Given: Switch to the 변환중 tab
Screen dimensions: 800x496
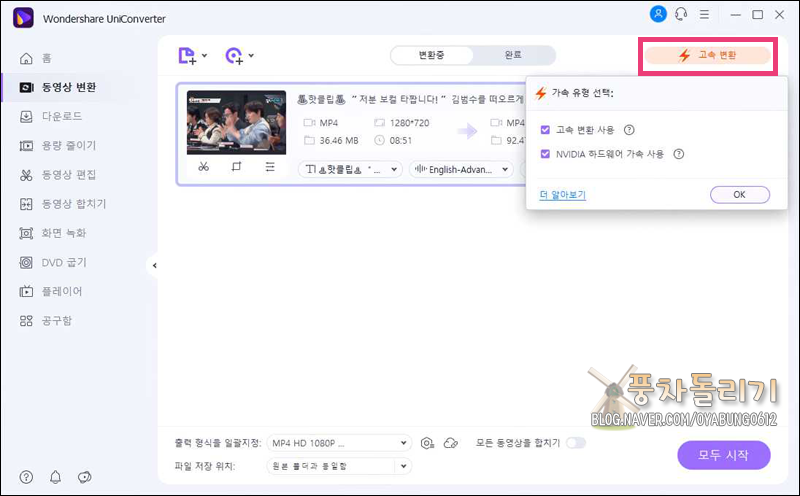Looking at the screenshot, I should [x=432, y=55].
